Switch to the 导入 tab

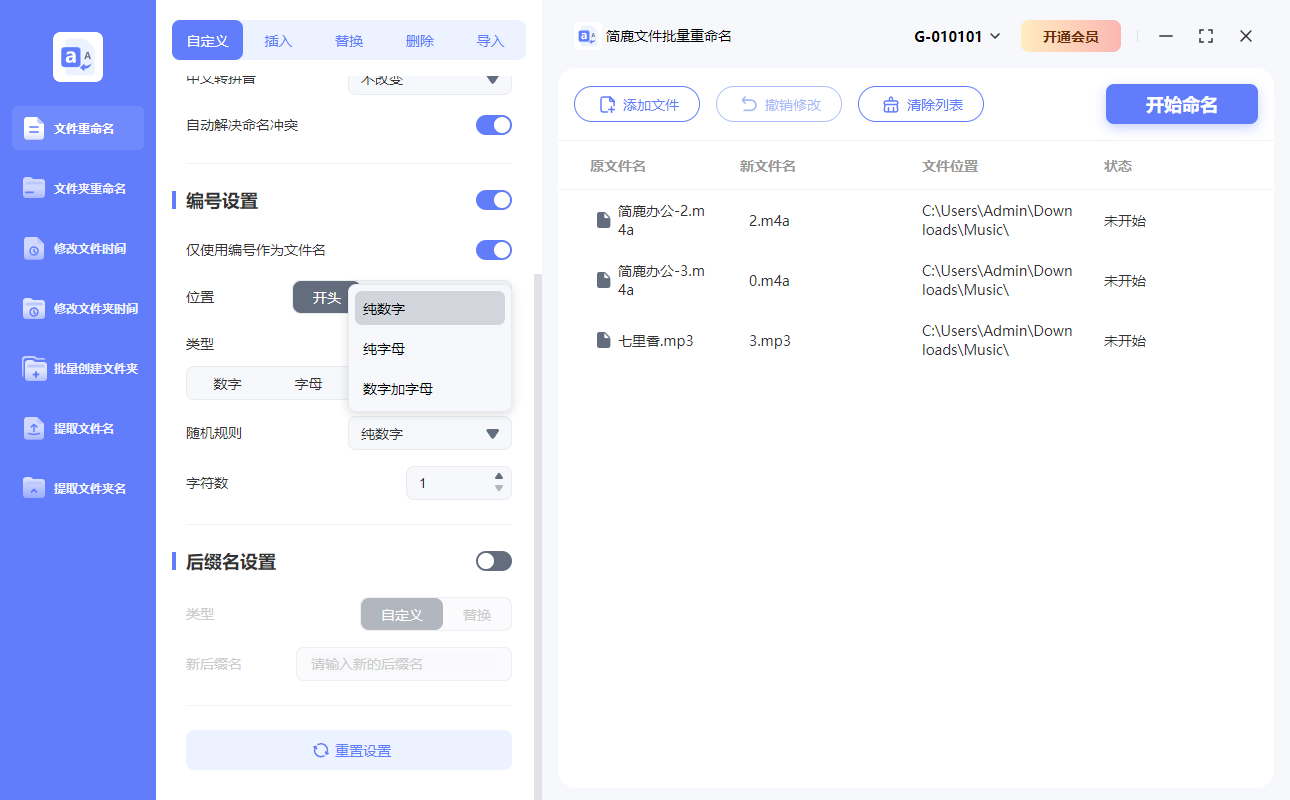click(490, 40)
